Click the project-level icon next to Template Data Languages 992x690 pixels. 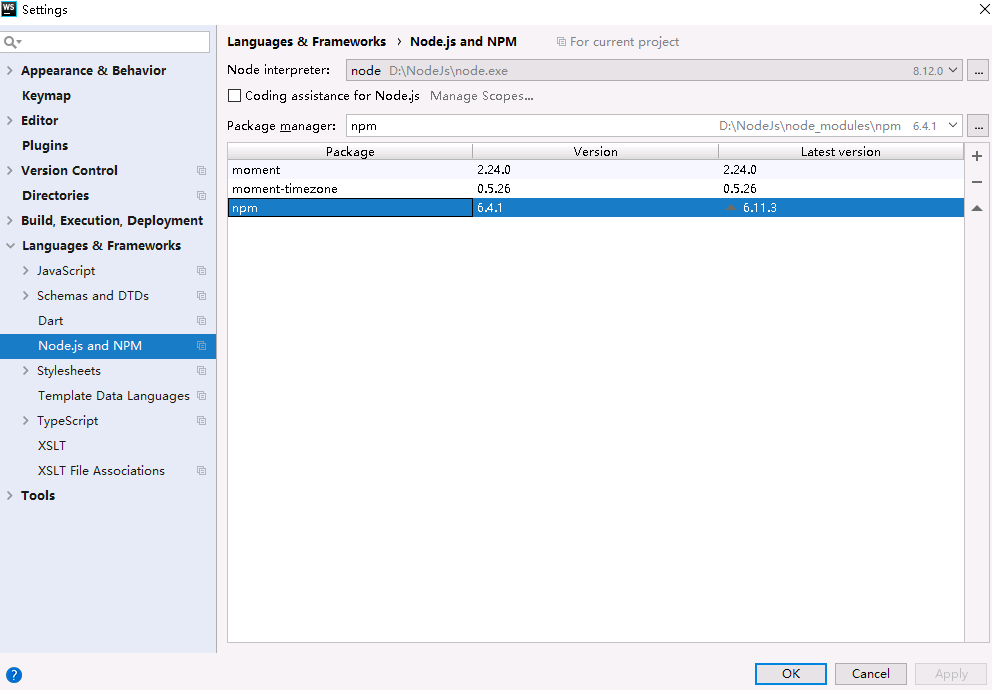point(201,396)
